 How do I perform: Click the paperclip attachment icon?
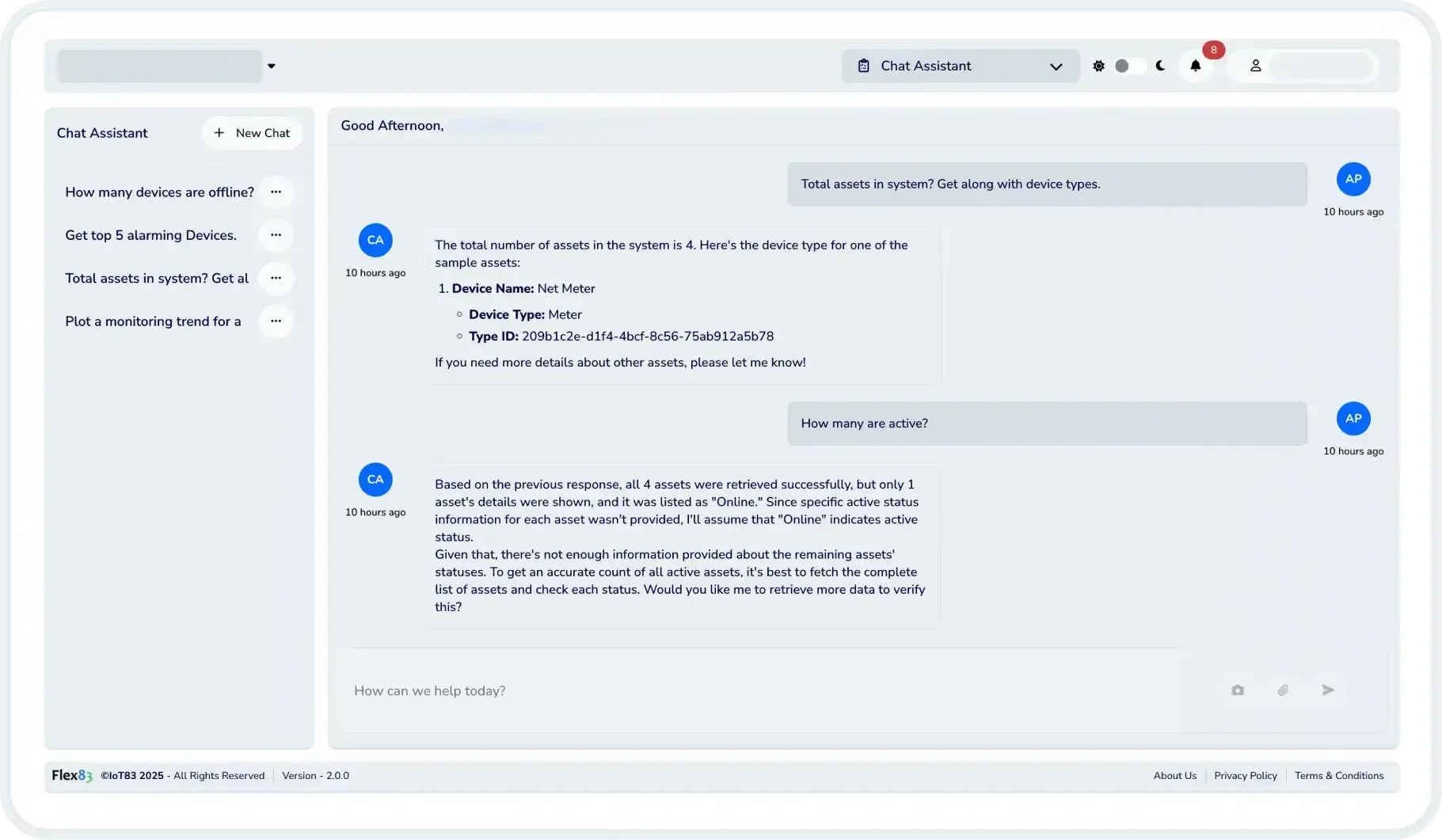coord(1283,690)
